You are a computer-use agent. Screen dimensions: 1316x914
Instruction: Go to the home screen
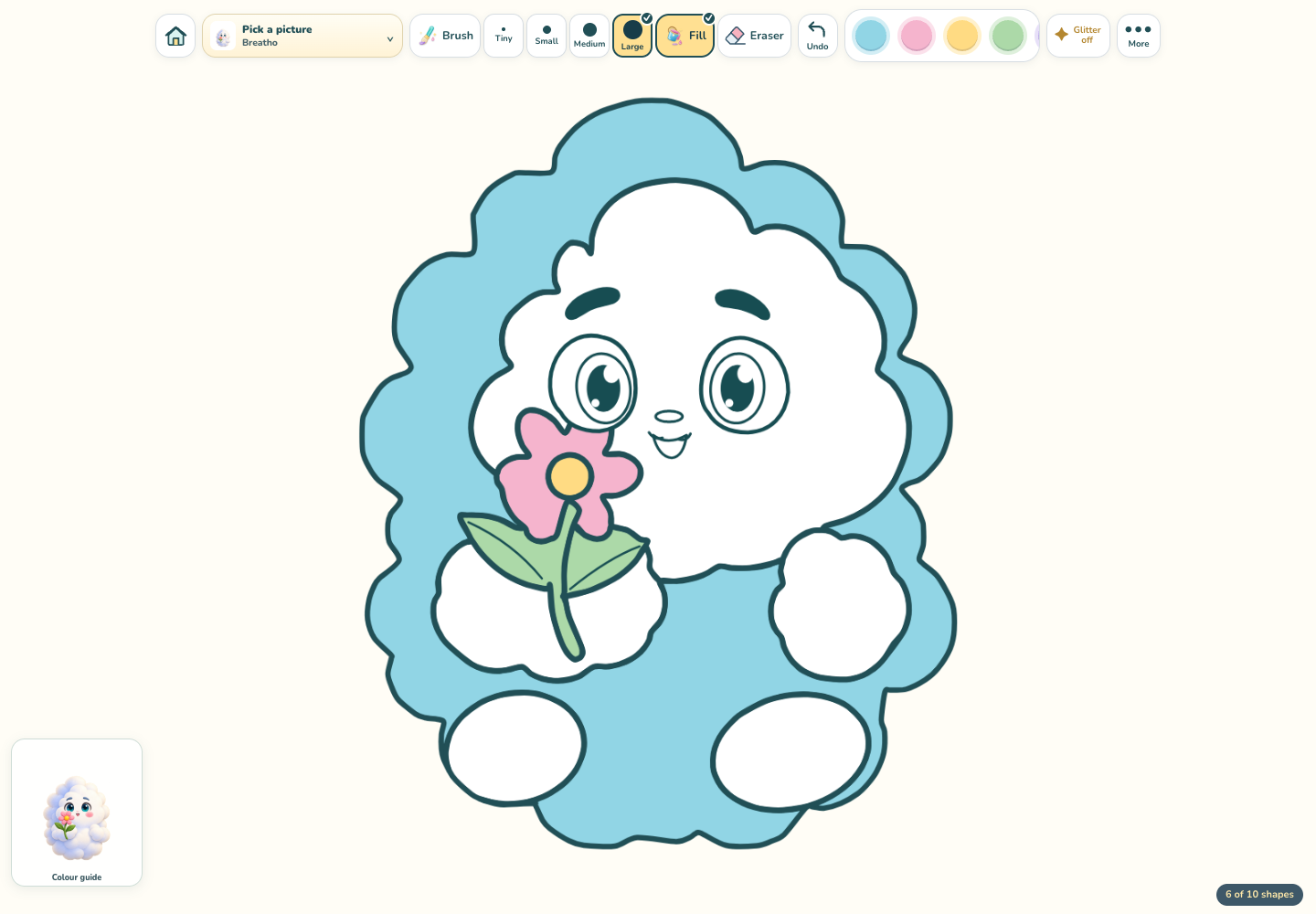pyautogui.click(x=175, y=36)
